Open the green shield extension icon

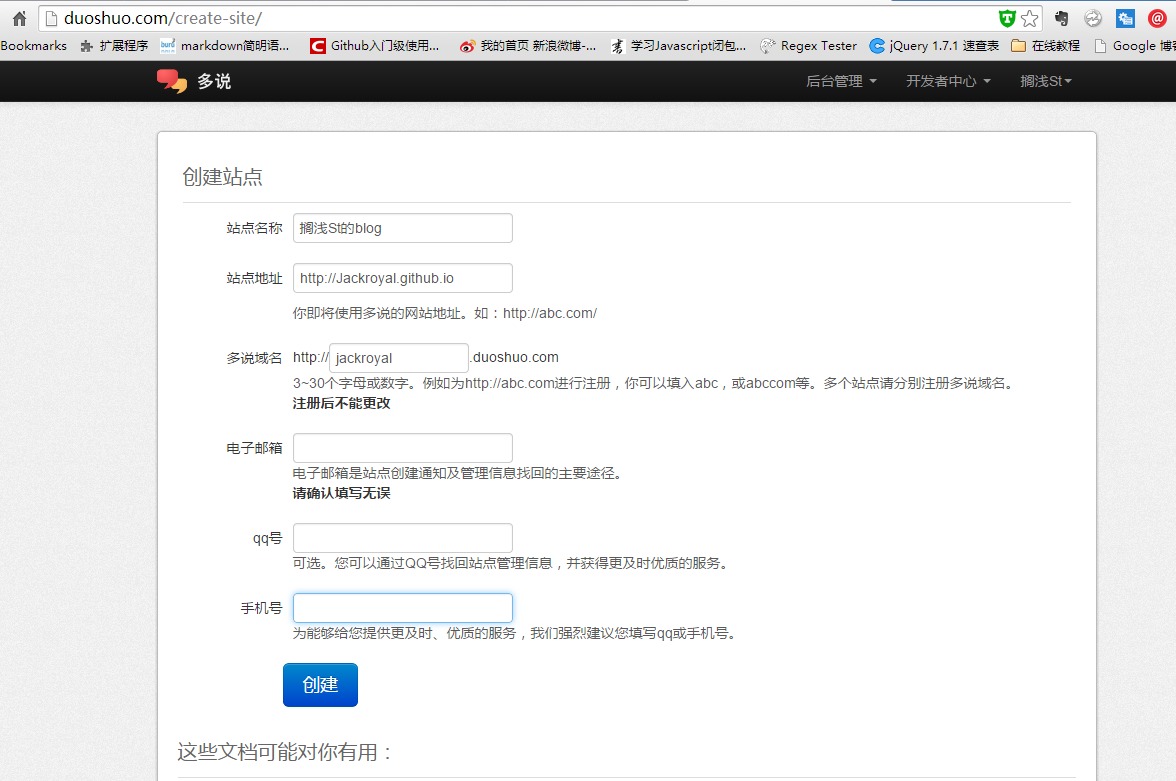(x=1007, y=18)
